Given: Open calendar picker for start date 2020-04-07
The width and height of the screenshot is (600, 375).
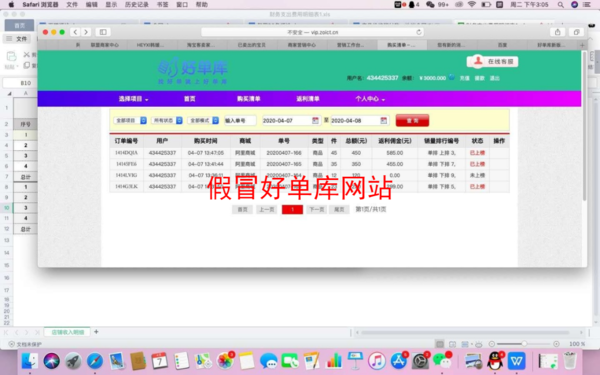Looking at the screenshot, I should coord(315,121).
